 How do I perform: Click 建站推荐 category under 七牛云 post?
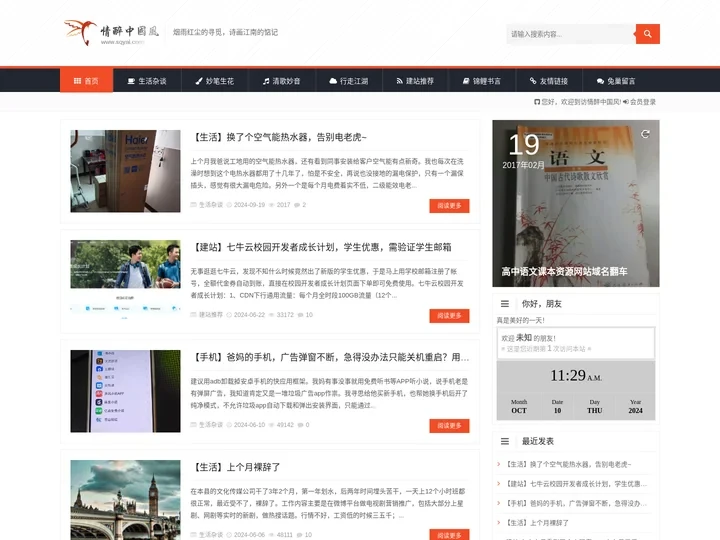click(x=210, y=315)
